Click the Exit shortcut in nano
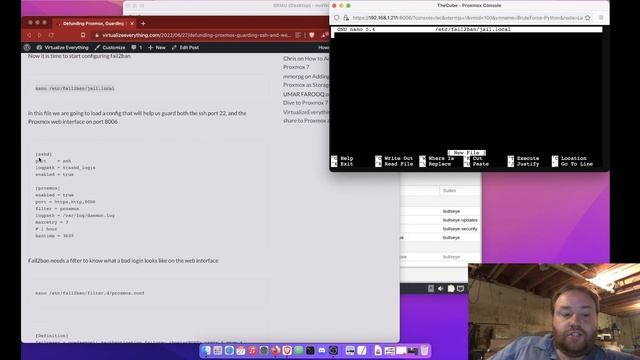This screenshot has width=640, height=360. (x=342, y=164)
